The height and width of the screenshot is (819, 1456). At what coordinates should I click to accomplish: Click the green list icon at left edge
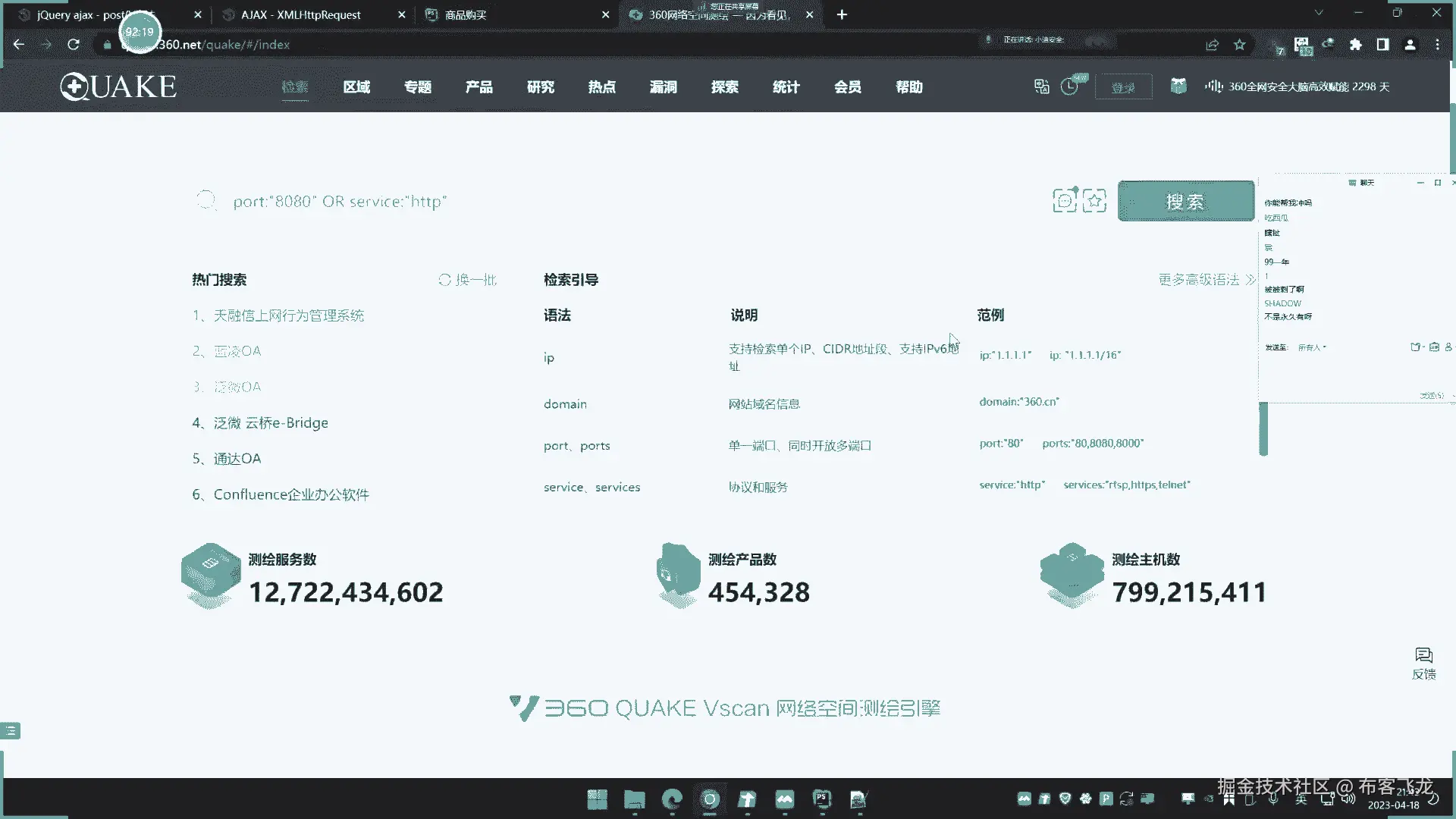pyautogui.click(x=11, y=730)
